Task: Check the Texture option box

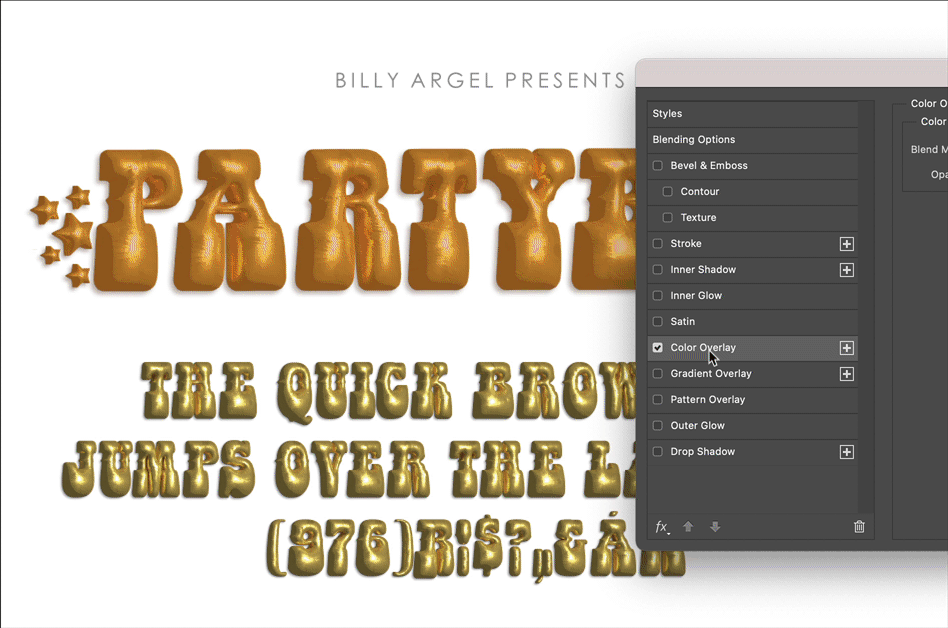Action: tap(667, 218)
